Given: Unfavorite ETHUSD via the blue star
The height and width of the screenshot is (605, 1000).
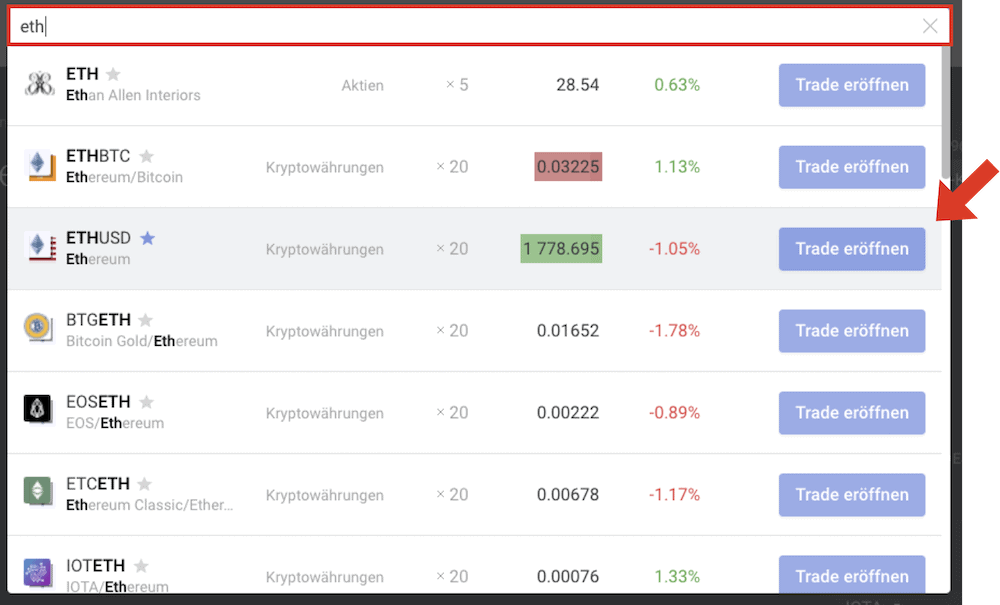Looking at the screenshot, I should tap(147, 238).
